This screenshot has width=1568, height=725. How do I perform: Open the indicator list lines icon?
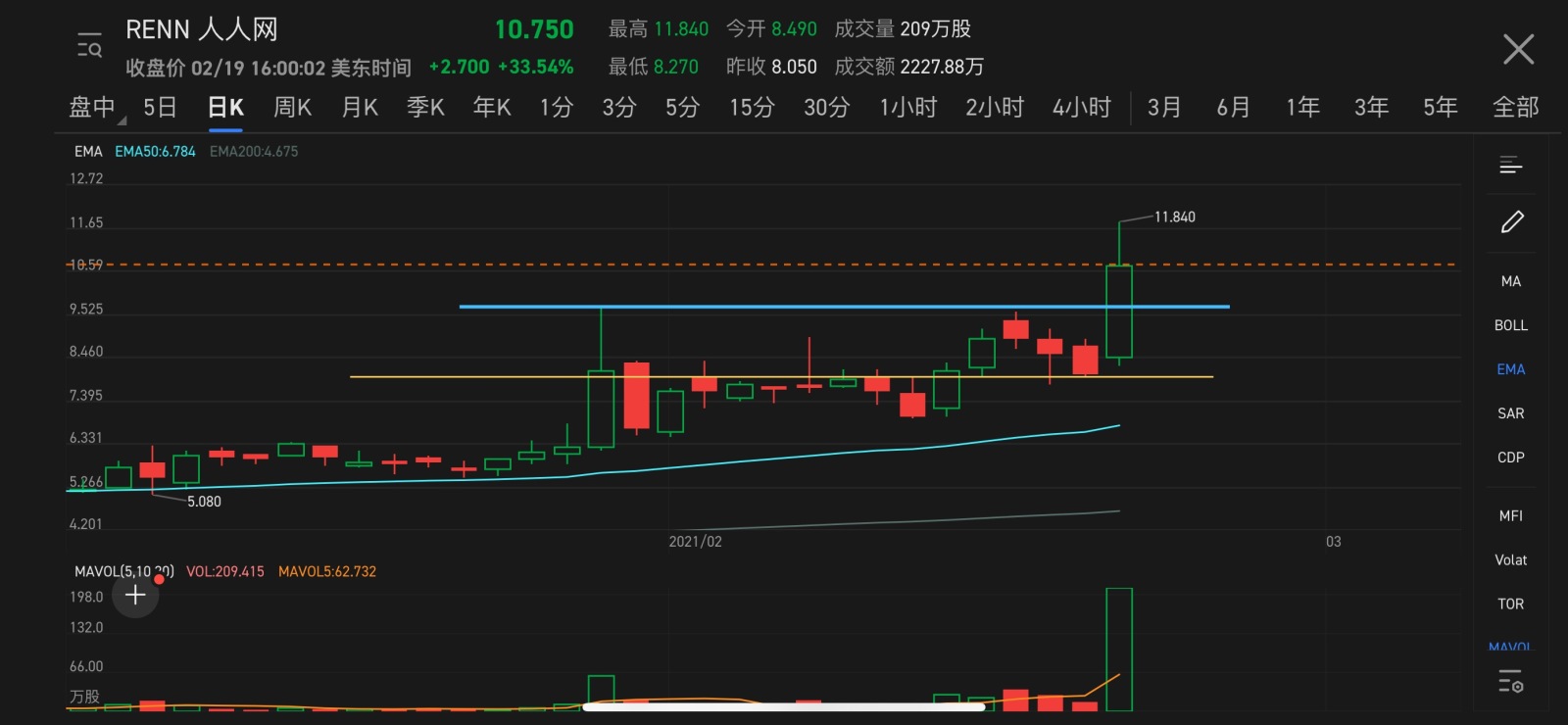click(1511, 165)
